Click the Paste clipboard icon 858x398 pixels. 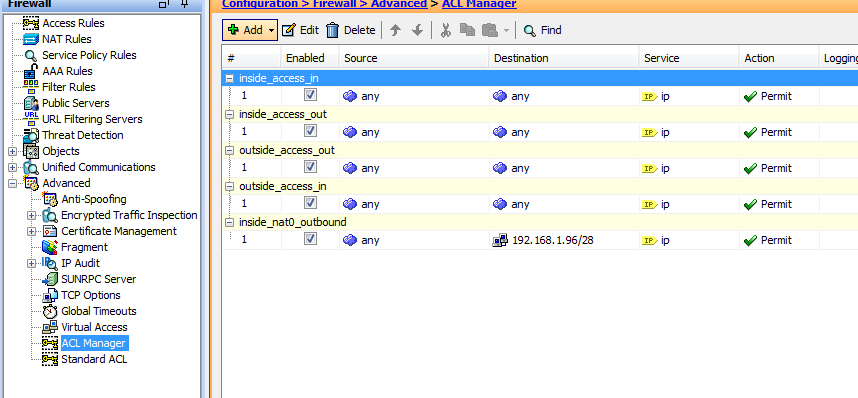490,30
